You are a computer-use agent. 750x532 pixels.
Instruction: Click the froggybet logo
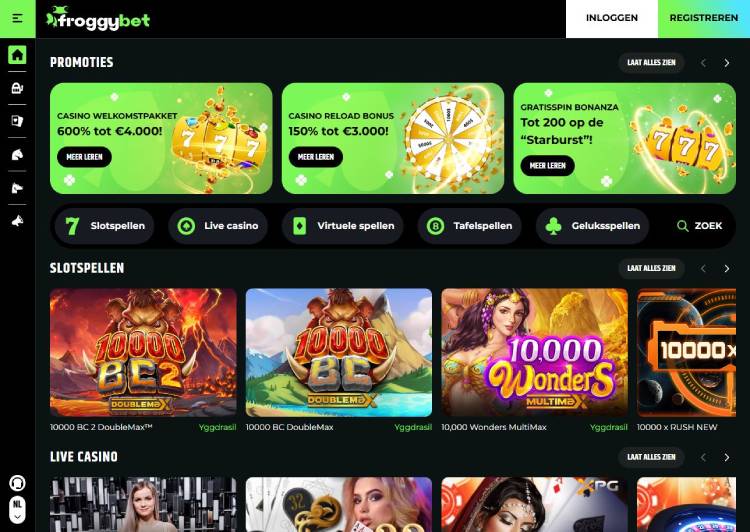click(98, 19)
